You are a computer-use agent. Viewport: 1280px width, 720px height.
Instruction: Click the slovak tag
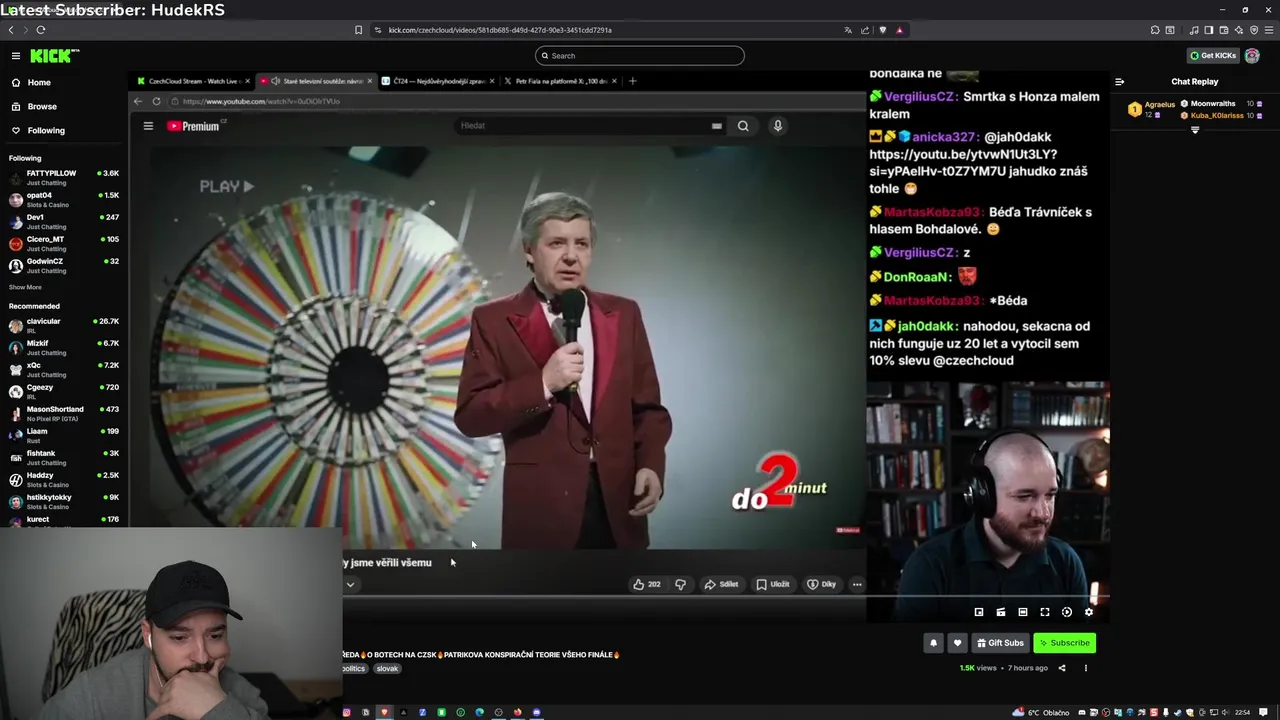click(387, 668)
